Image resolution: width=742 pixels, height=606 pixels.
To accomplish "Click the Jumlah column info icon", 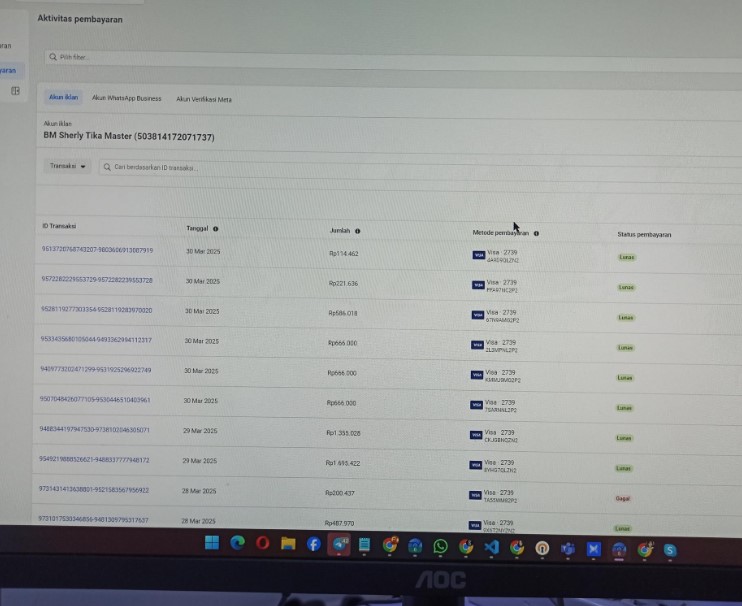I will pos(357,231).
